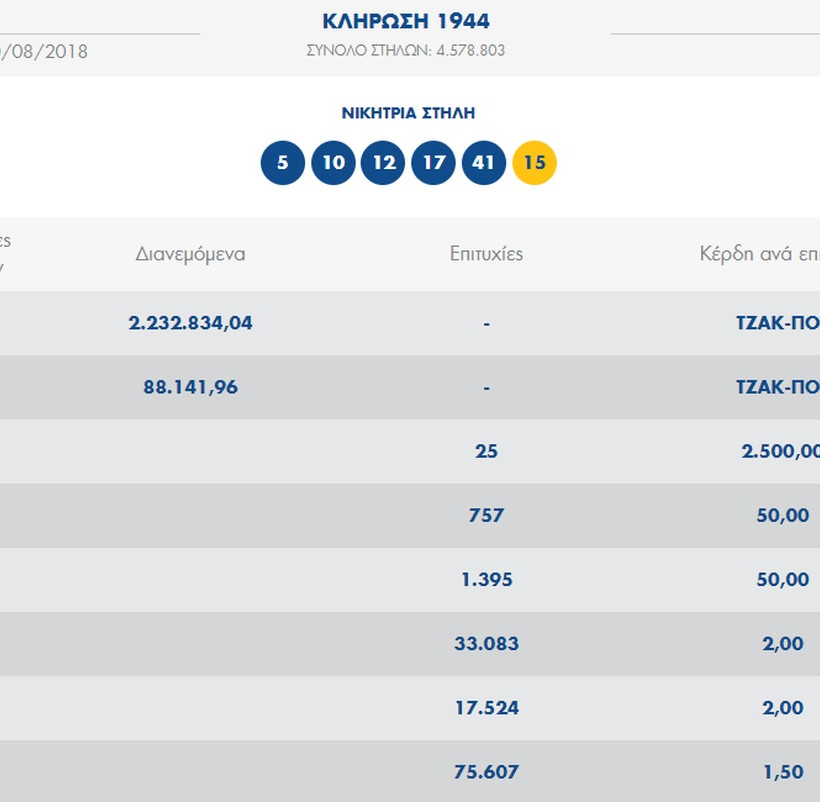Click the 757 winners count
The height and width of the screenshot is (802, 820).
point(486,515)
